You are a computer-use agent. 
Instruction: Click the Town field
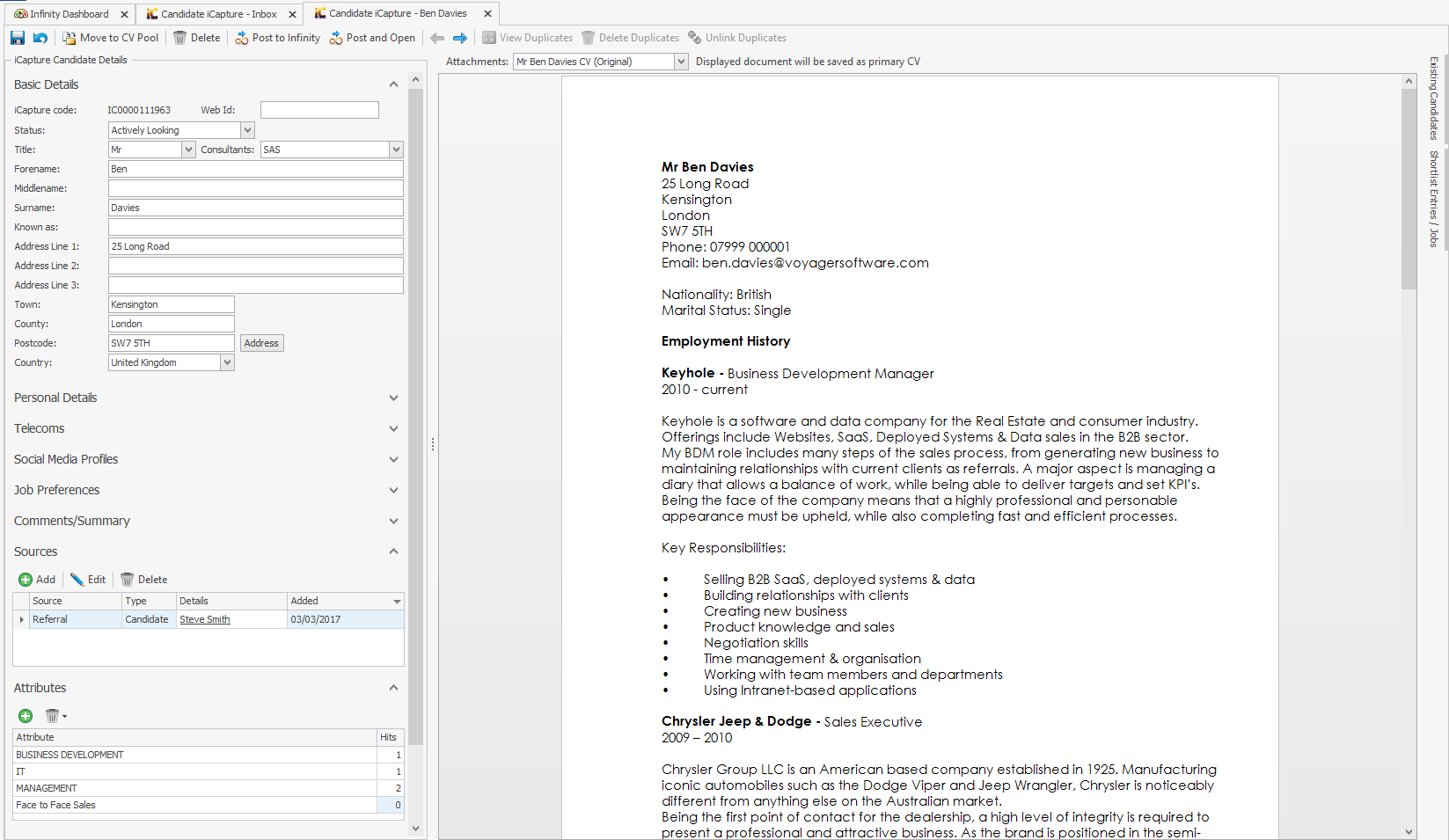tap(172, 304)
